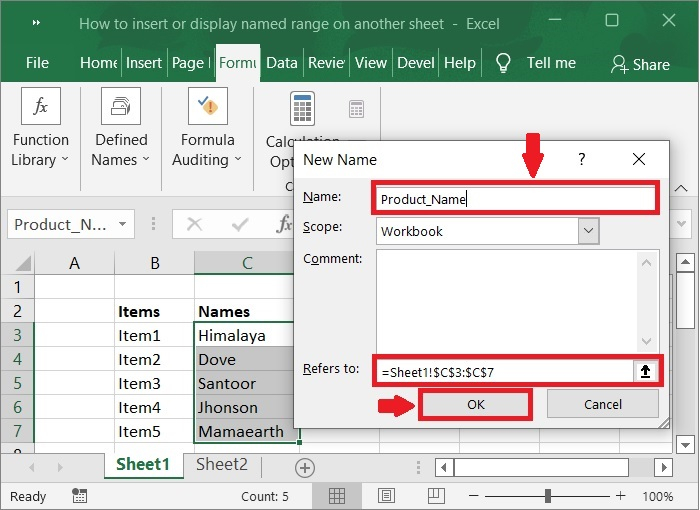The image size is (700, 510).
Task: Click the previous sheet navigation arrow
Action: 32,468
